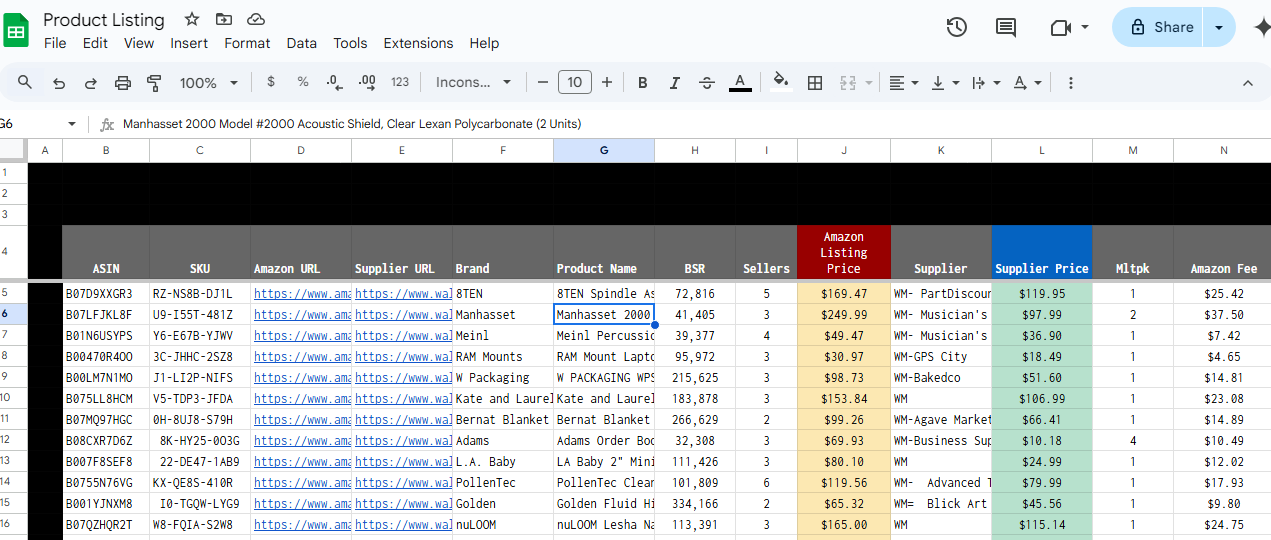The height and width of the screenshot is (540, 1271).
Task: Select the Amazon Listing Price header cell
Action: tap(844, 253)
